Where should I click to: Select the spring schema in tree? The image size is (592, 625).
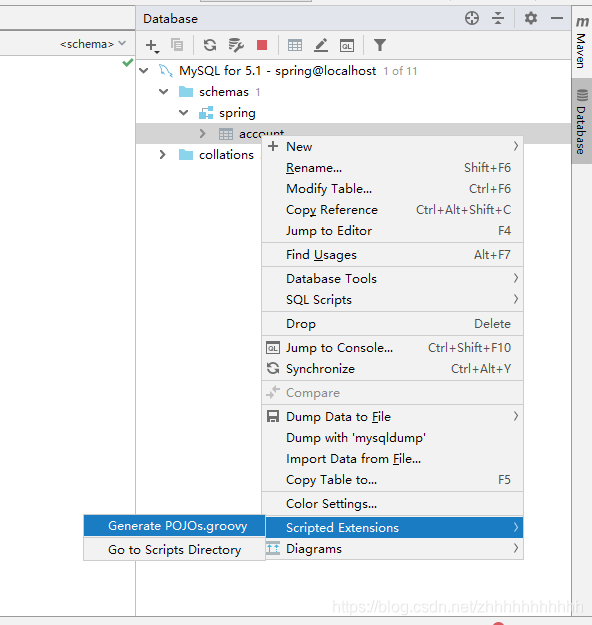click(x=237, y=113)
